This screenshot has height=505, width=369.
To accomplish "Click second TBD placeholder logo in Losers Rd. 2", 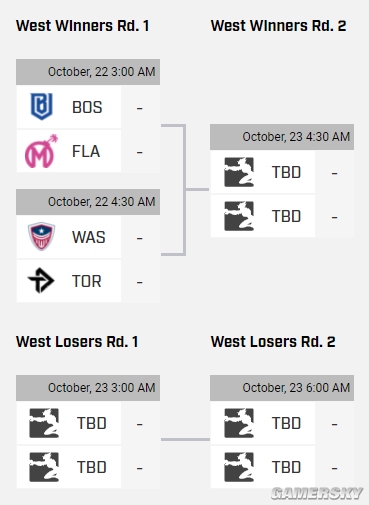I will (x=239, y=467).
